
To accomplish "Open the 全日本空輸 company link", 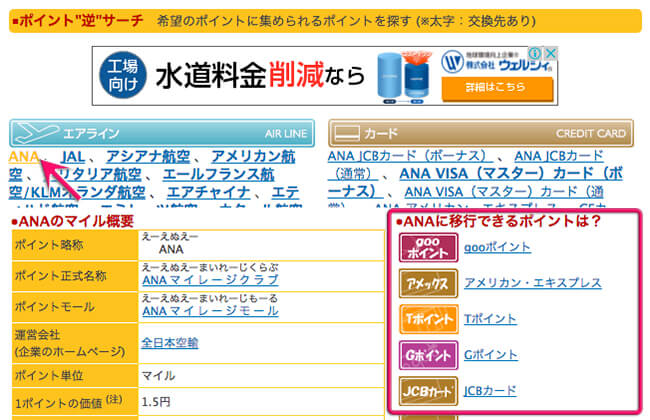I will [170, 343].
